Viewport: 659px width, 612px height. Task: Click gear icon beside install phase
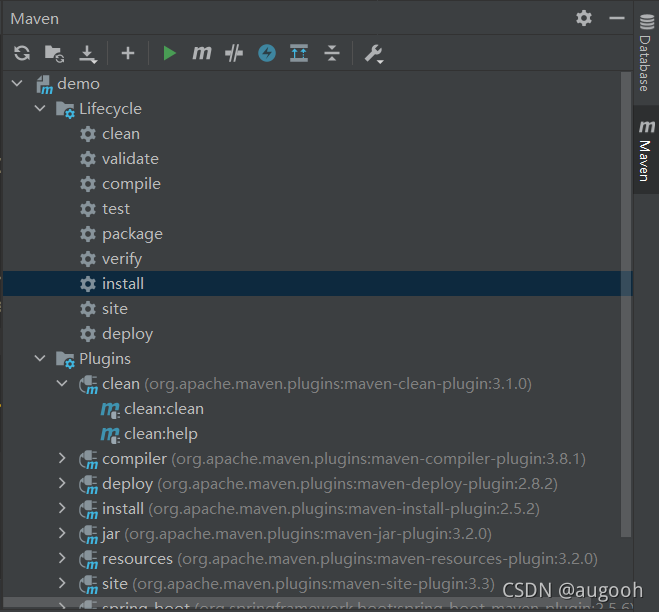pos(88,284)
